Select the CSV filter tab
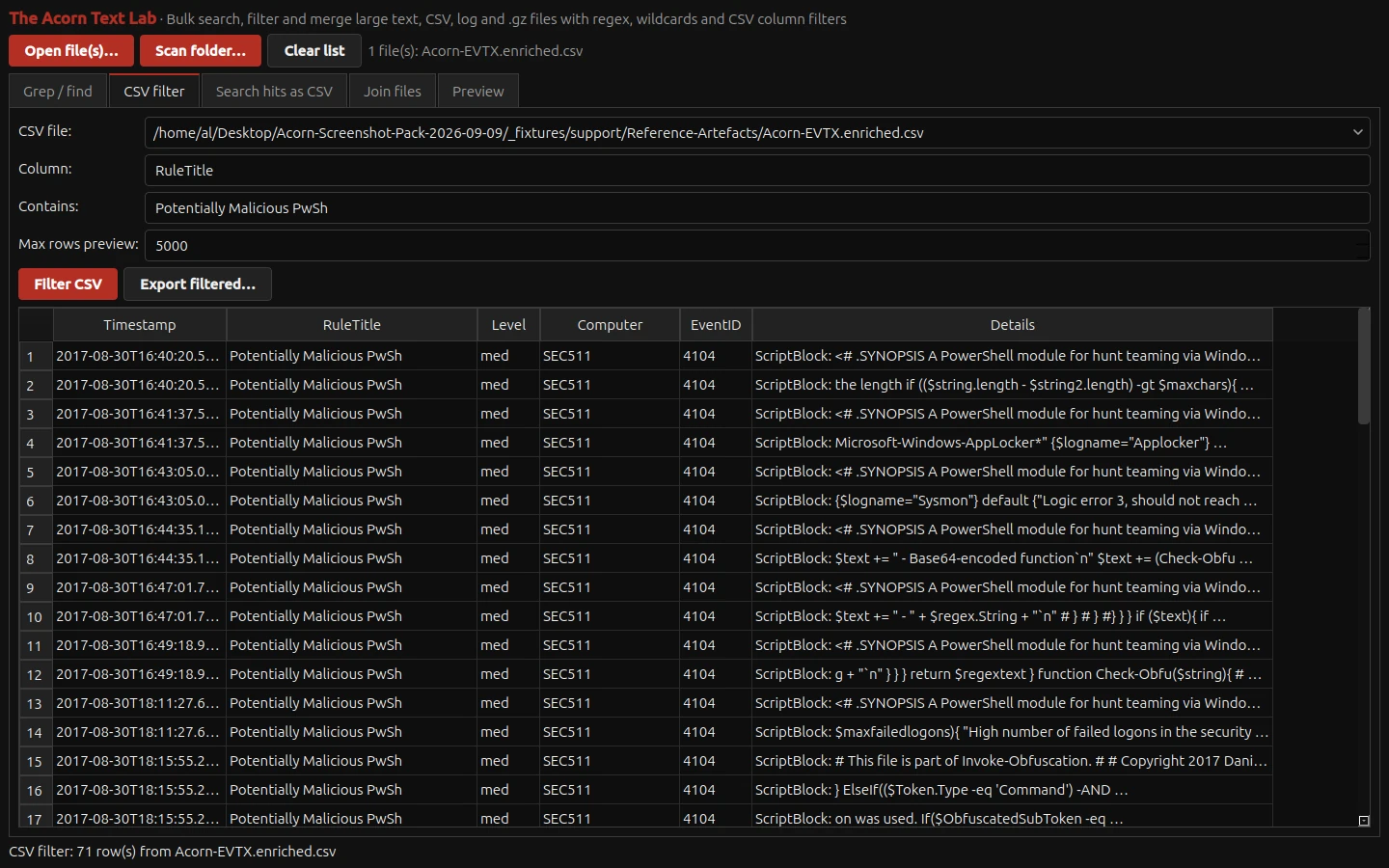The image size is (1389, 868). 154,91
